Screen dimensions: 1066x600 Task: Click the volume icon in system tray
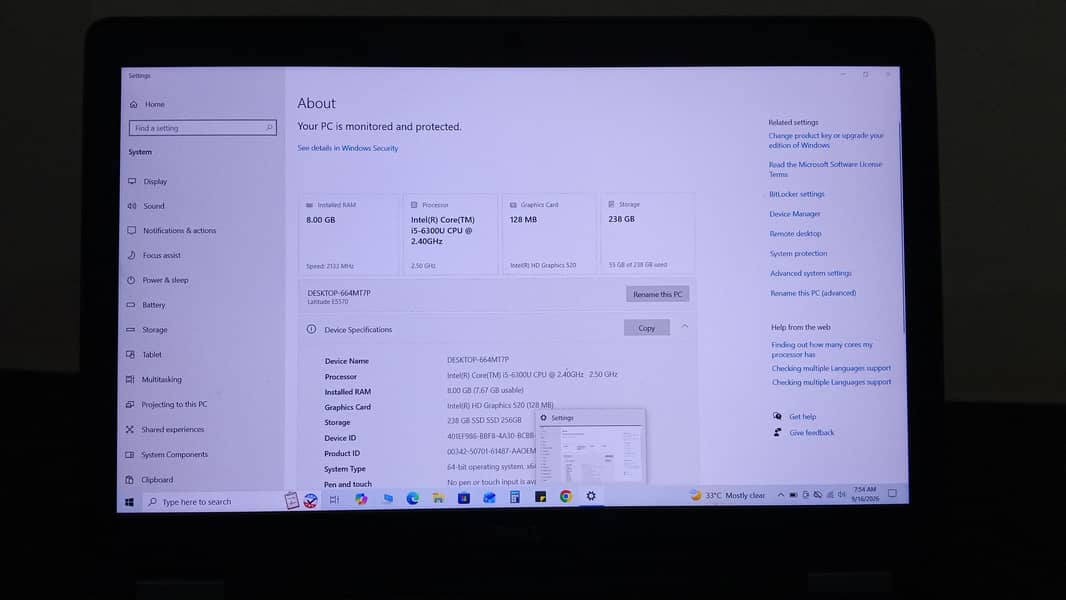click(842, 495)
